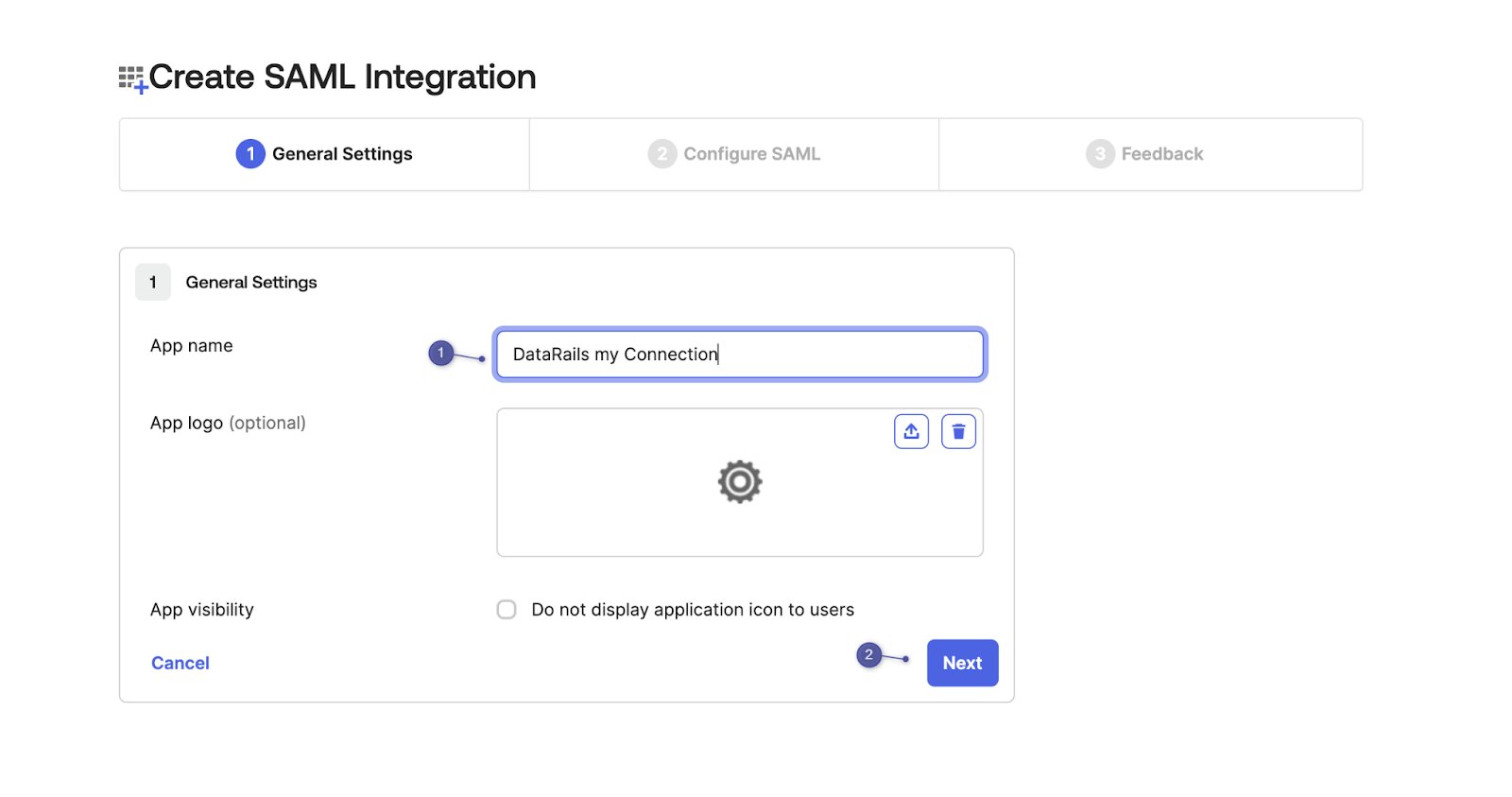Switch to the Configure SAML step
The image size is (1512, 797).
click(734, 154)
